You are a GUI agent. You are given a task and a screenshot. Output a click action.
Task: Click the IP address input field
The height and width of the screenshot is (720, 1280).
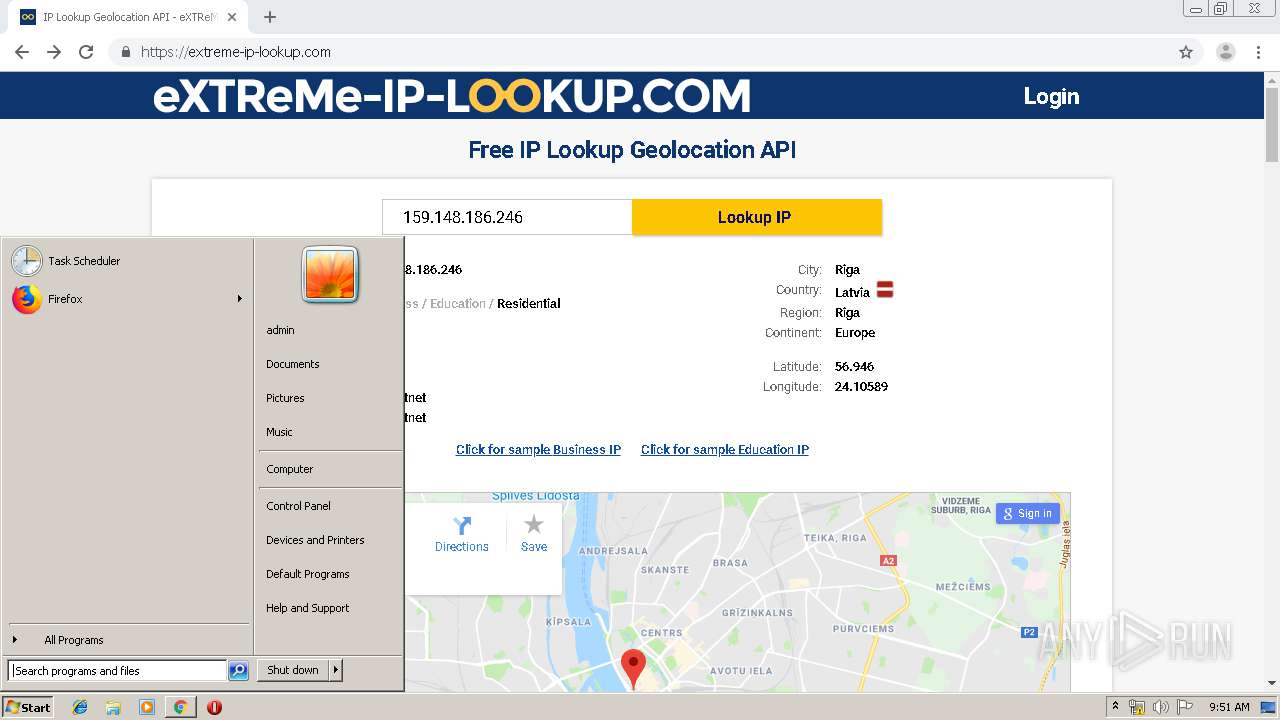pyautogui.click(x=507, y=217)
